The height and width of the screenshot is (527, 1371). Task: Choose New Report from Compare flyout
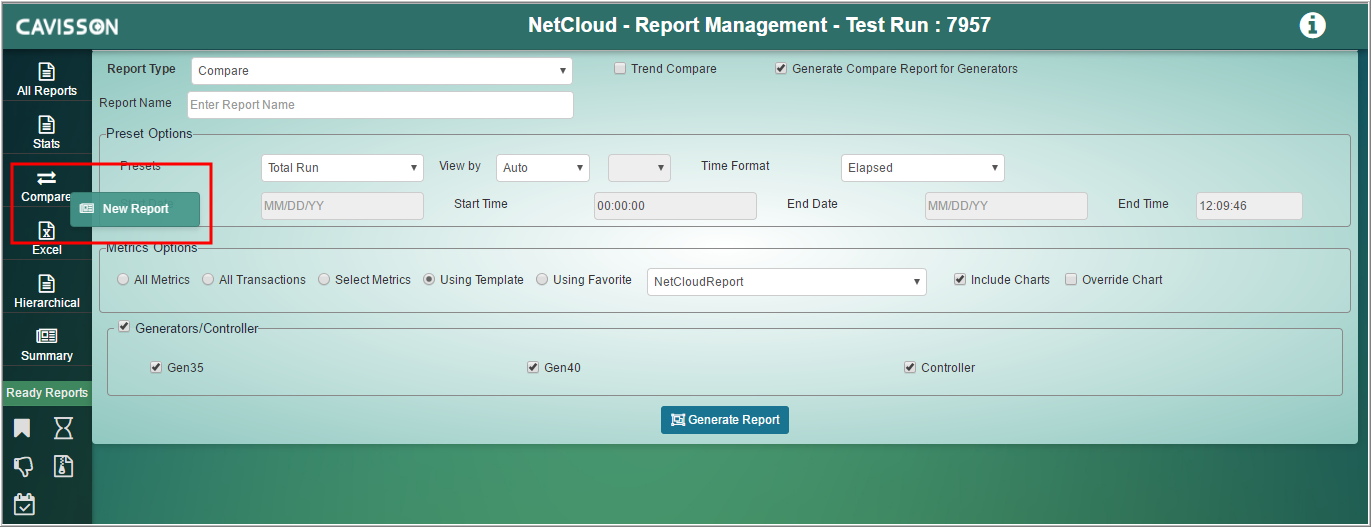(x=135, y=209)
